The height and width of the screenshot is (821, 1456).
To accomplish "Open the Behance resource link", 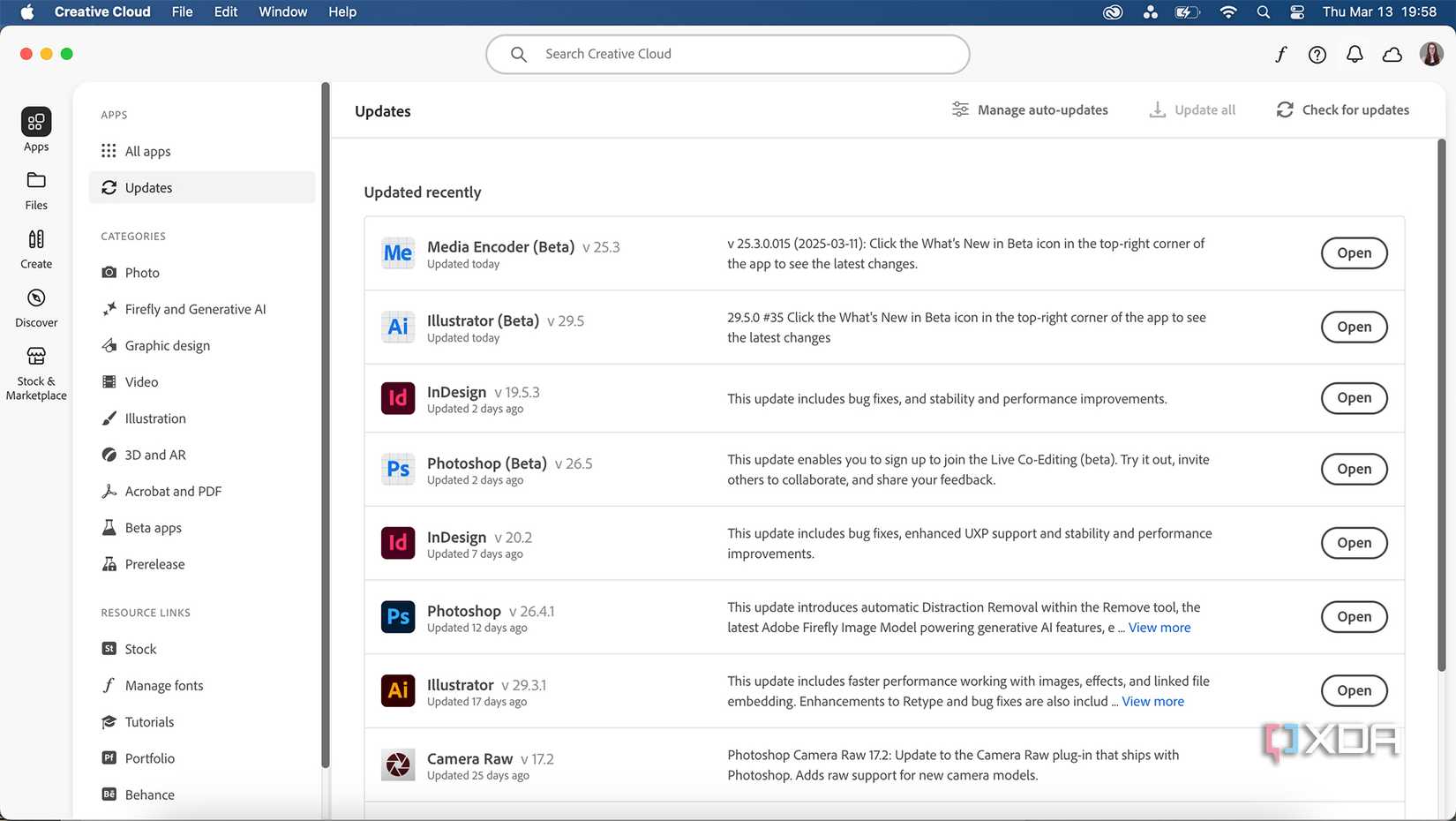I will pos(202,795).
